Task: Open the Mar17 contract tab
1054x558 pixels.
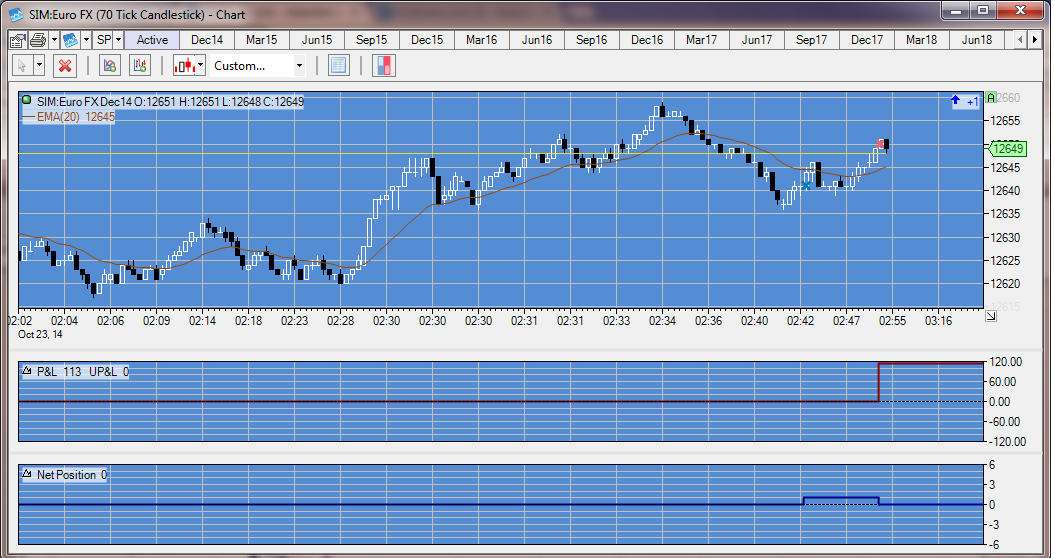Action: (702, 40)
